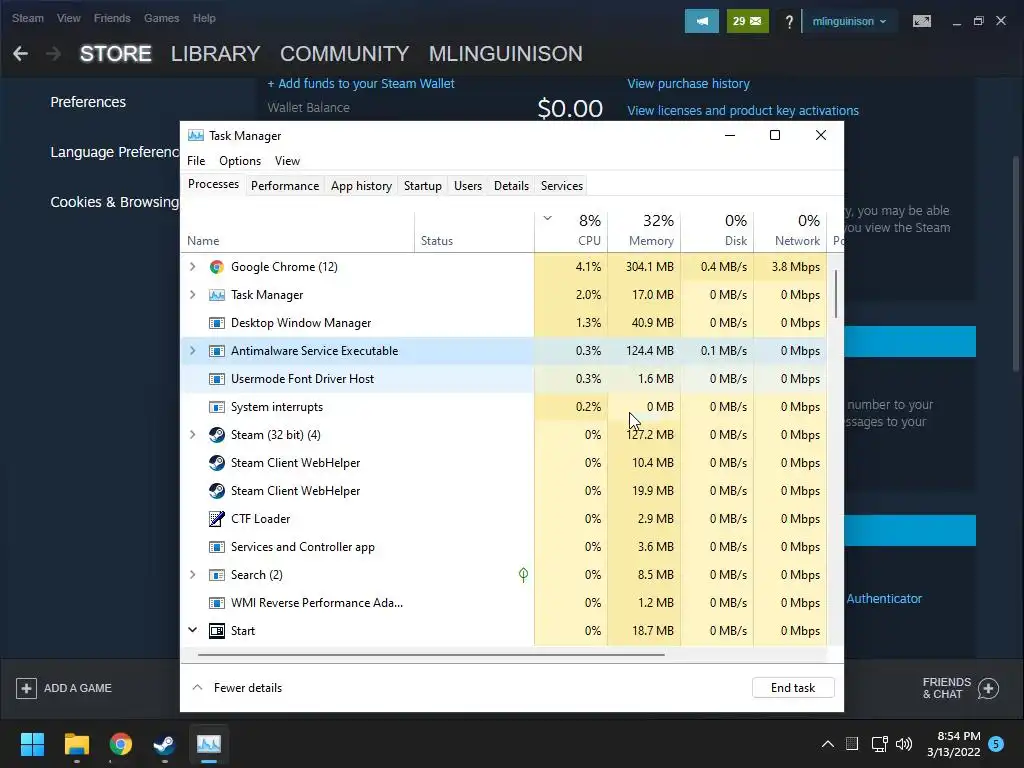Expand the Search (2) process group
This screenshot has width=1024, height=768.
(193, 575)
